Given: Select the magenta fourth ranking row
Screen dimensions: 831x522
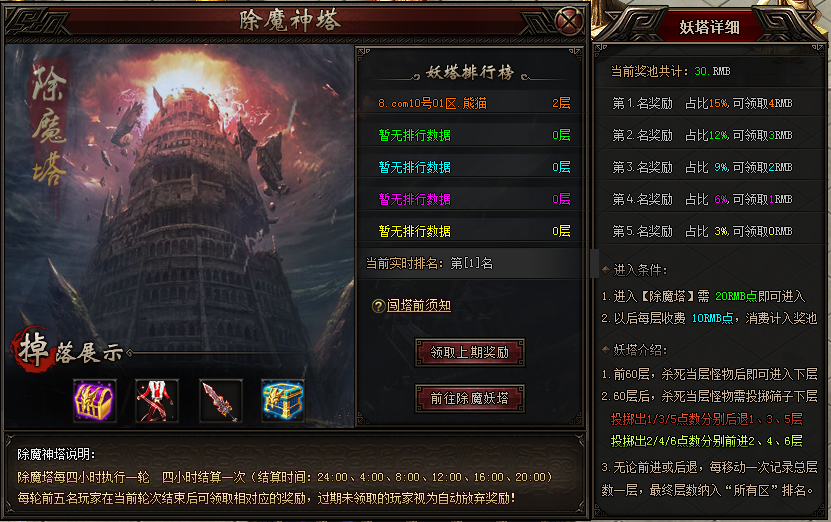Looking at the screenshot, I should [x=470, y=199].
